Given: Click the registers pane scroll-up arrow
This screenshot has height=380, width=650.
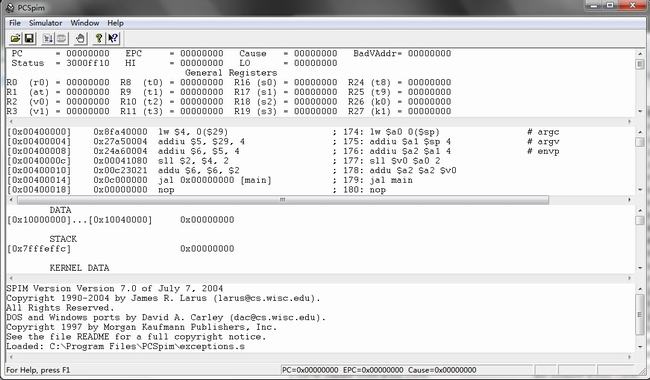Looking at the screenshot, I should [640, 53].
